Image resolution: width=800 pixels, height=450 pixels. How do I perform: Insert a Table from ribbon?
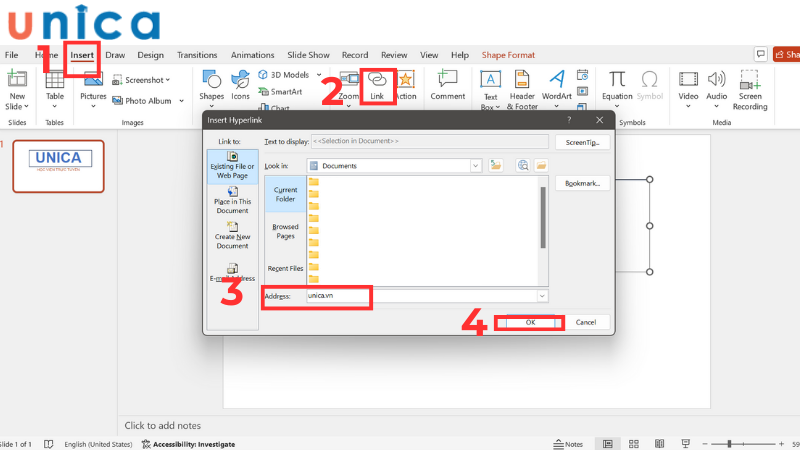[x=55, y=87]
